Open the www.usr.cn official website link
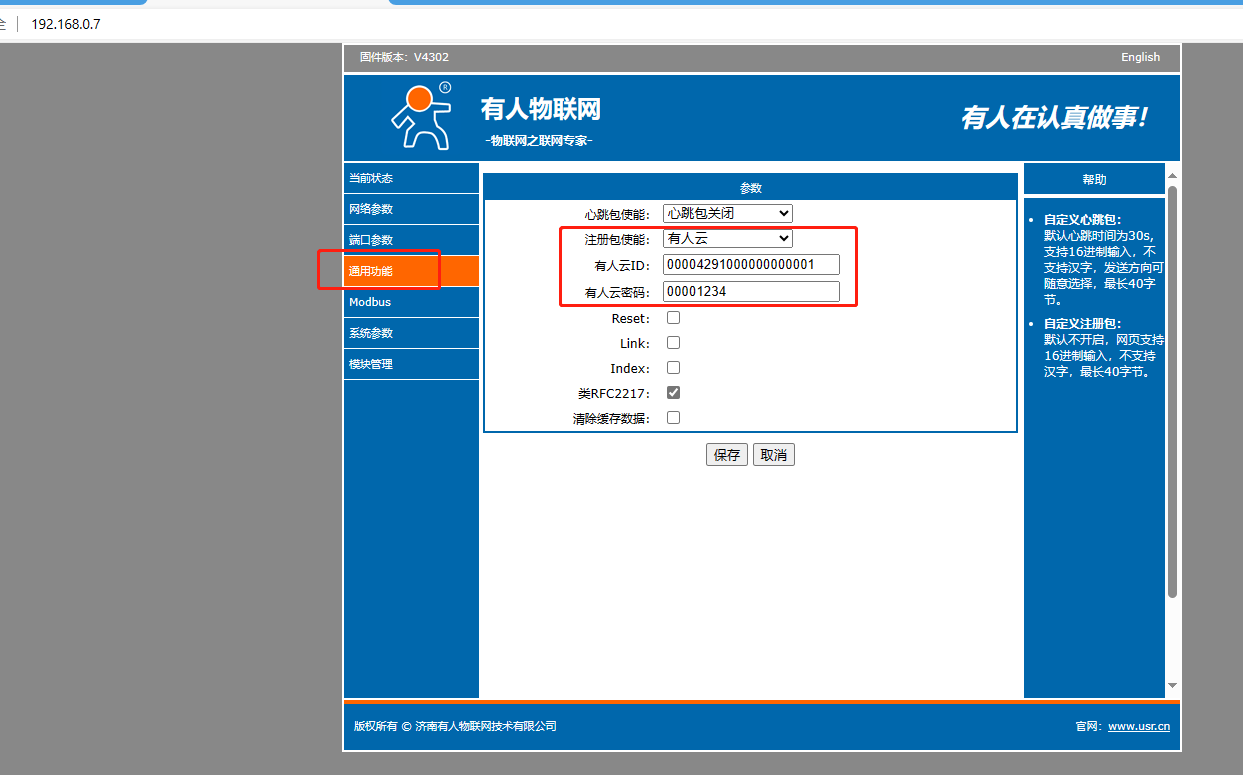The image size is (1243, 775). click(1139, 727)
